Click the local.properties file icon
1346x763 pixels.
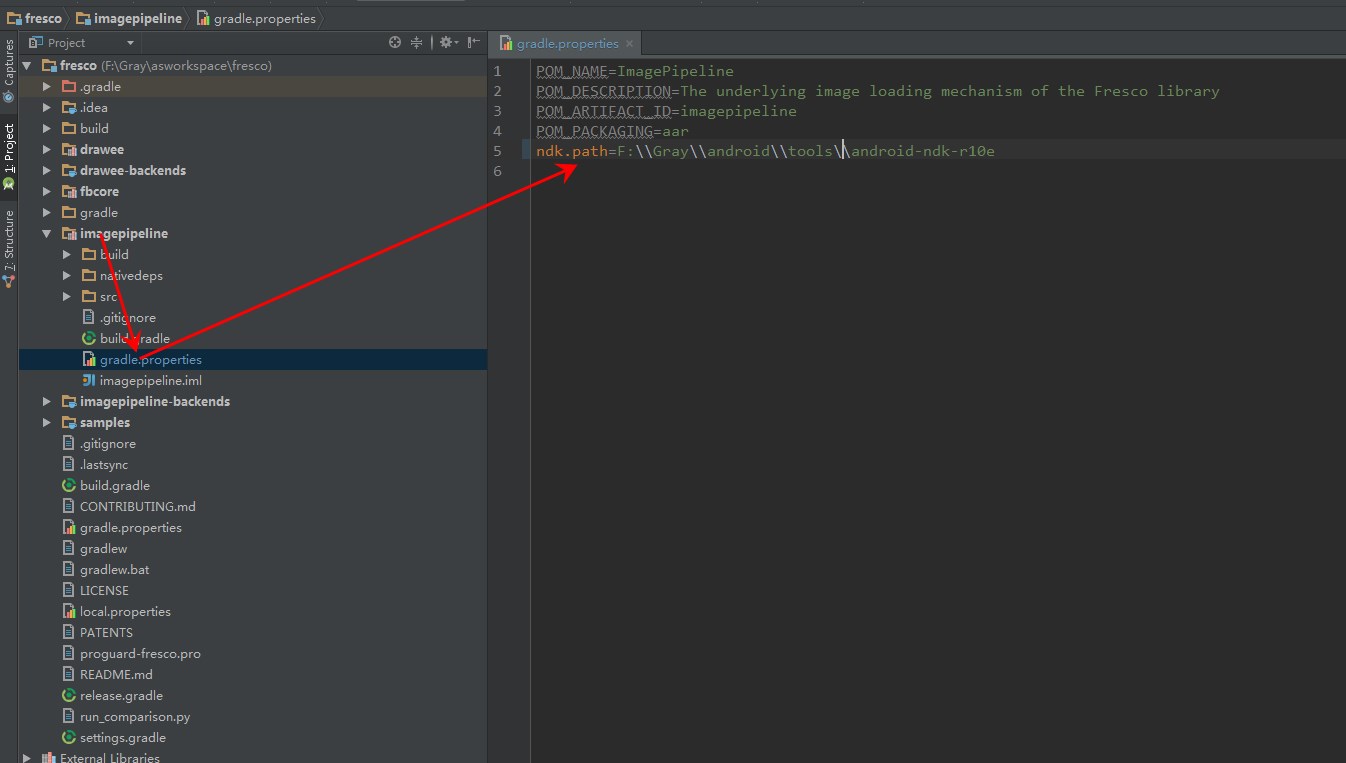pos(69,612)
